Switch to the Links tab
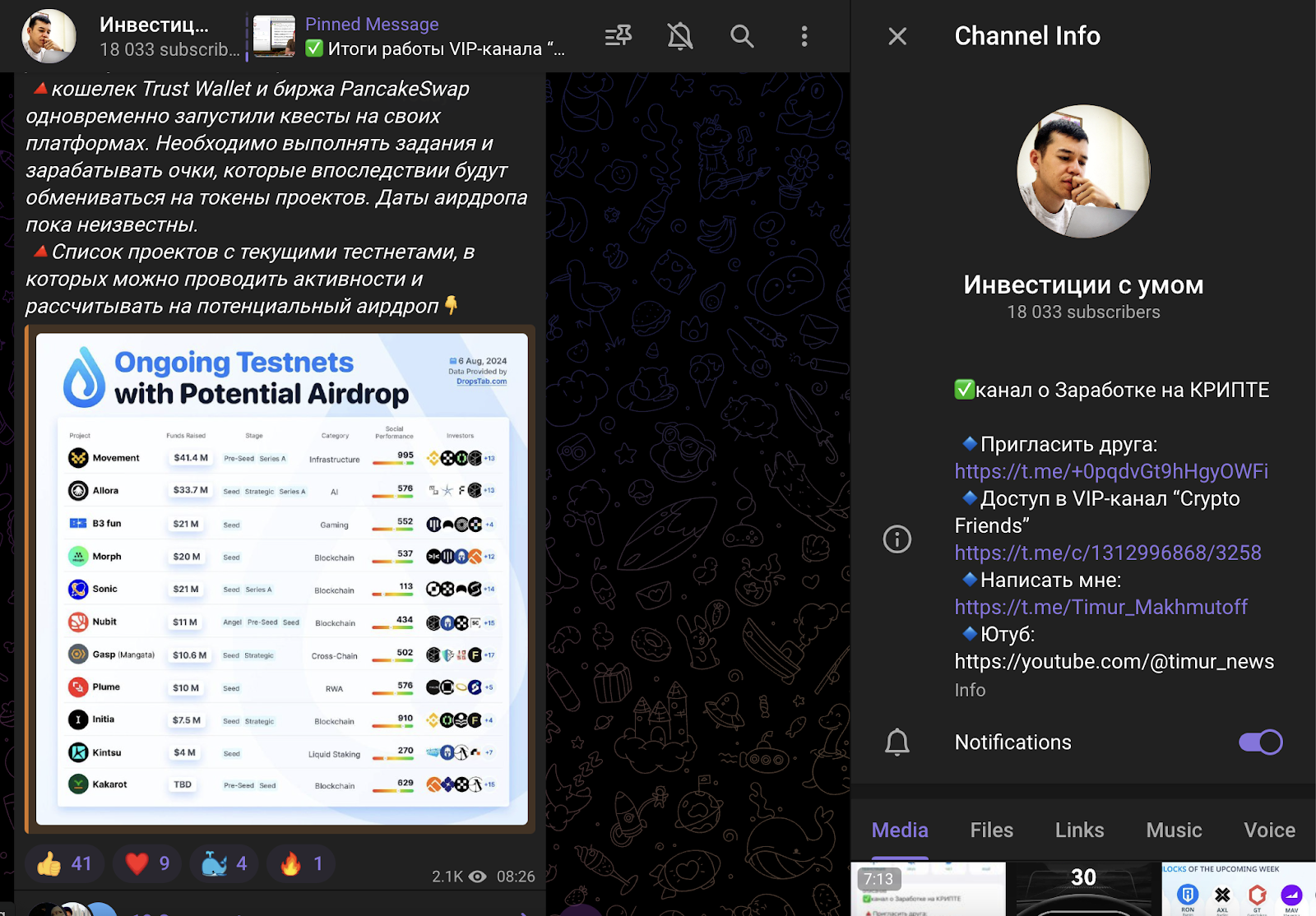This screenshot has height=916, width=1316. click(1080, 830)
